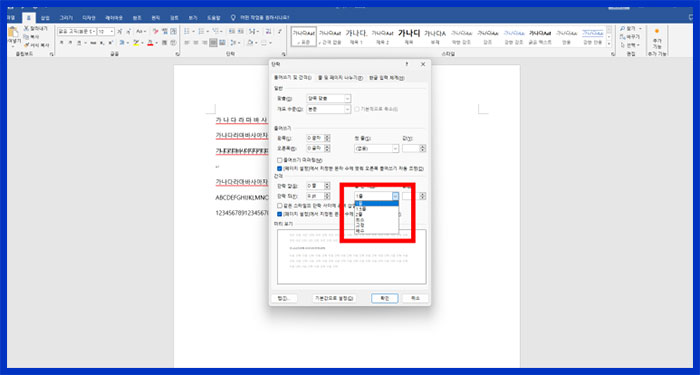Image resolution: width=700 pixels, height=375 pixels.
Task: Click the left indent (왼쪽) spinner field
Action: [318, 138]
